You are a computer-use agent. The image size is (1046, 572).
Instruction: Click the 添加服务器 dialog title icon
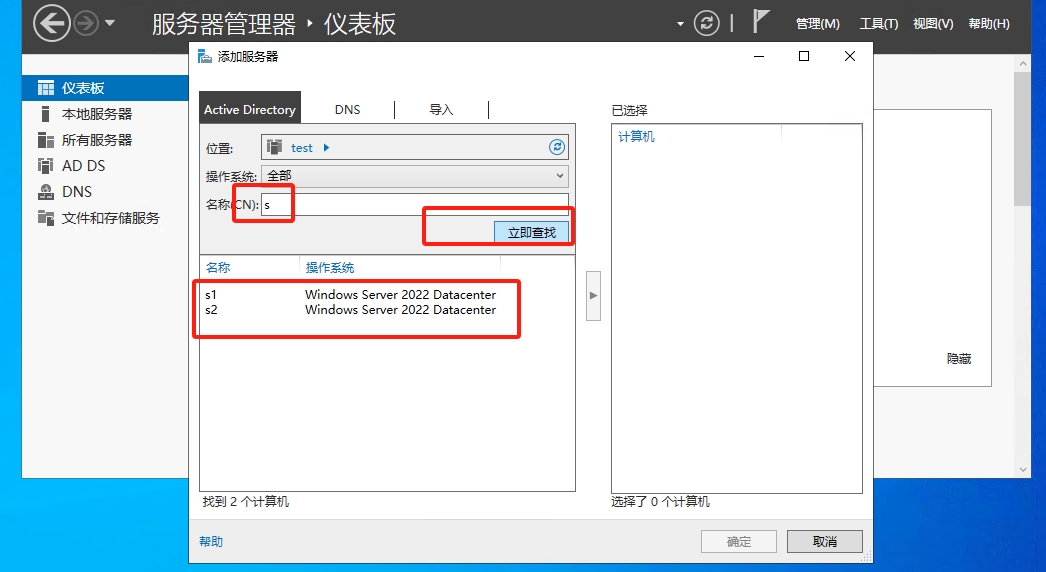[x=205, y=56]
